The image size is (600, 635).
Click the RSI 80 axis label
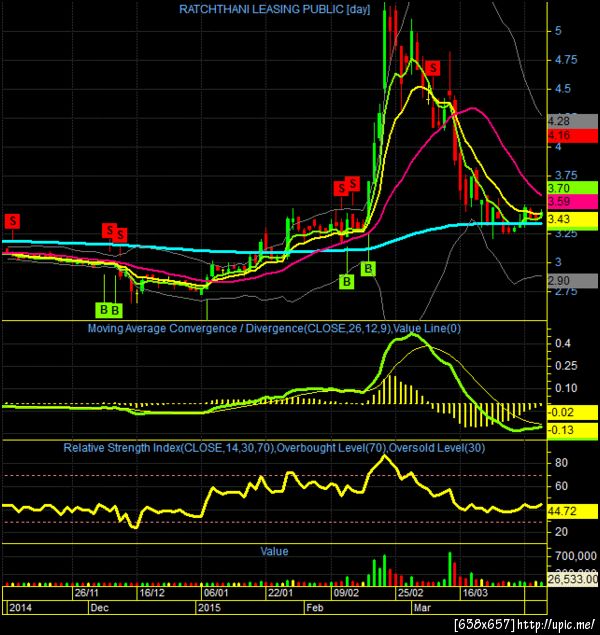[x=561, y=462]
